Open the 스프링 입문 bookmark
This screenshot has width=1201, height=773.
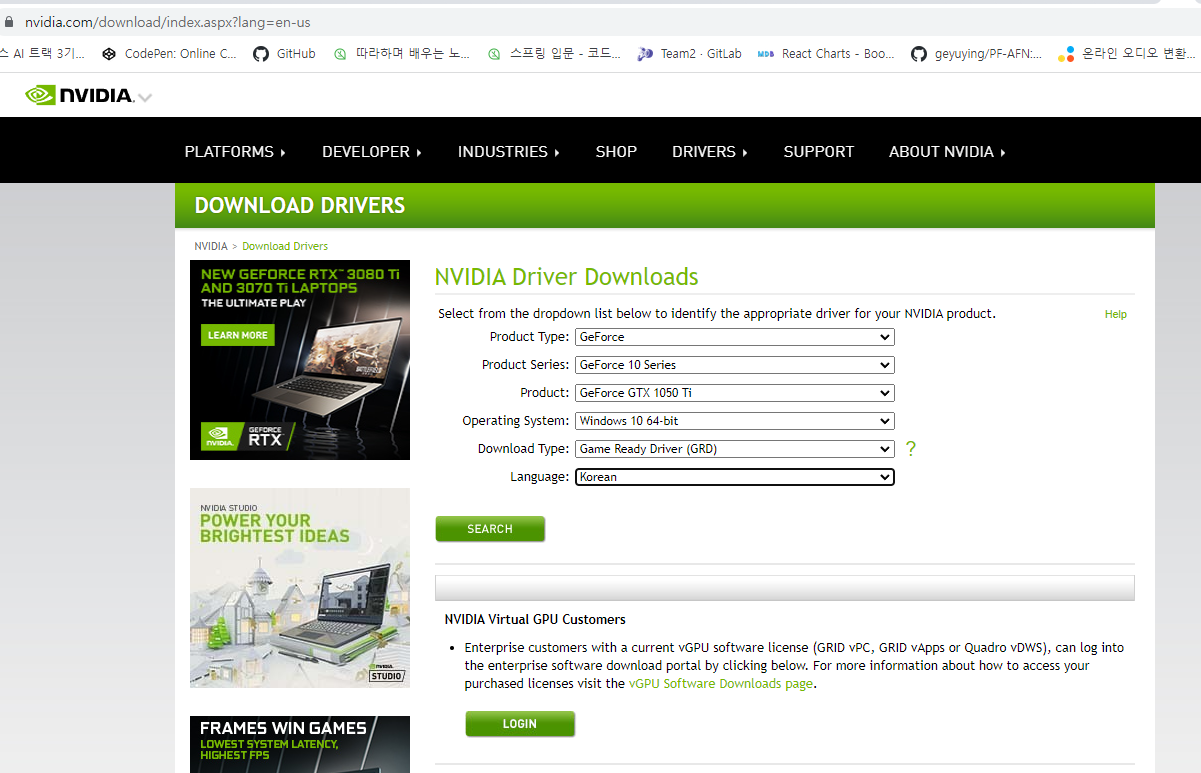click(553, 54)
